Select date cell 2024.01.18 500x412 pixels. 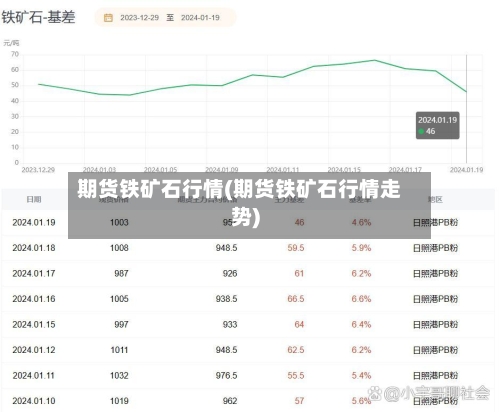[34, 248]
